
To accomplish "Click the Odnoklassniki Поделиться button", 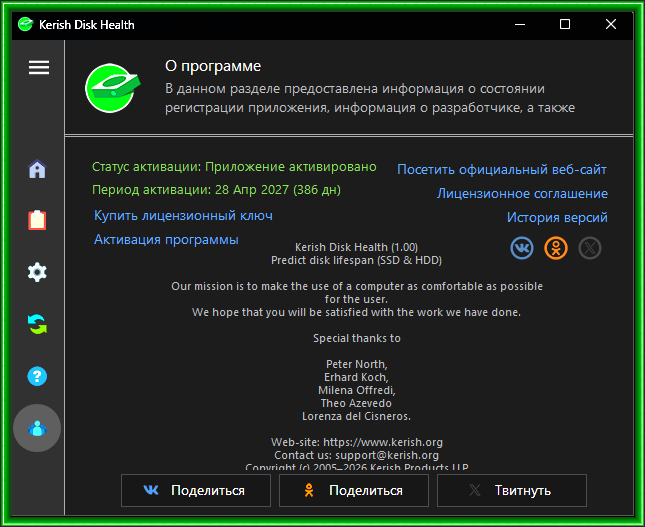I will click(354, 490).
